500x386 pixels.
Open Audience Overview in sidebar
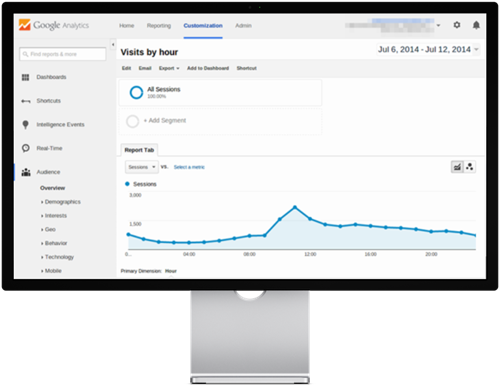(x=53, y=188)
